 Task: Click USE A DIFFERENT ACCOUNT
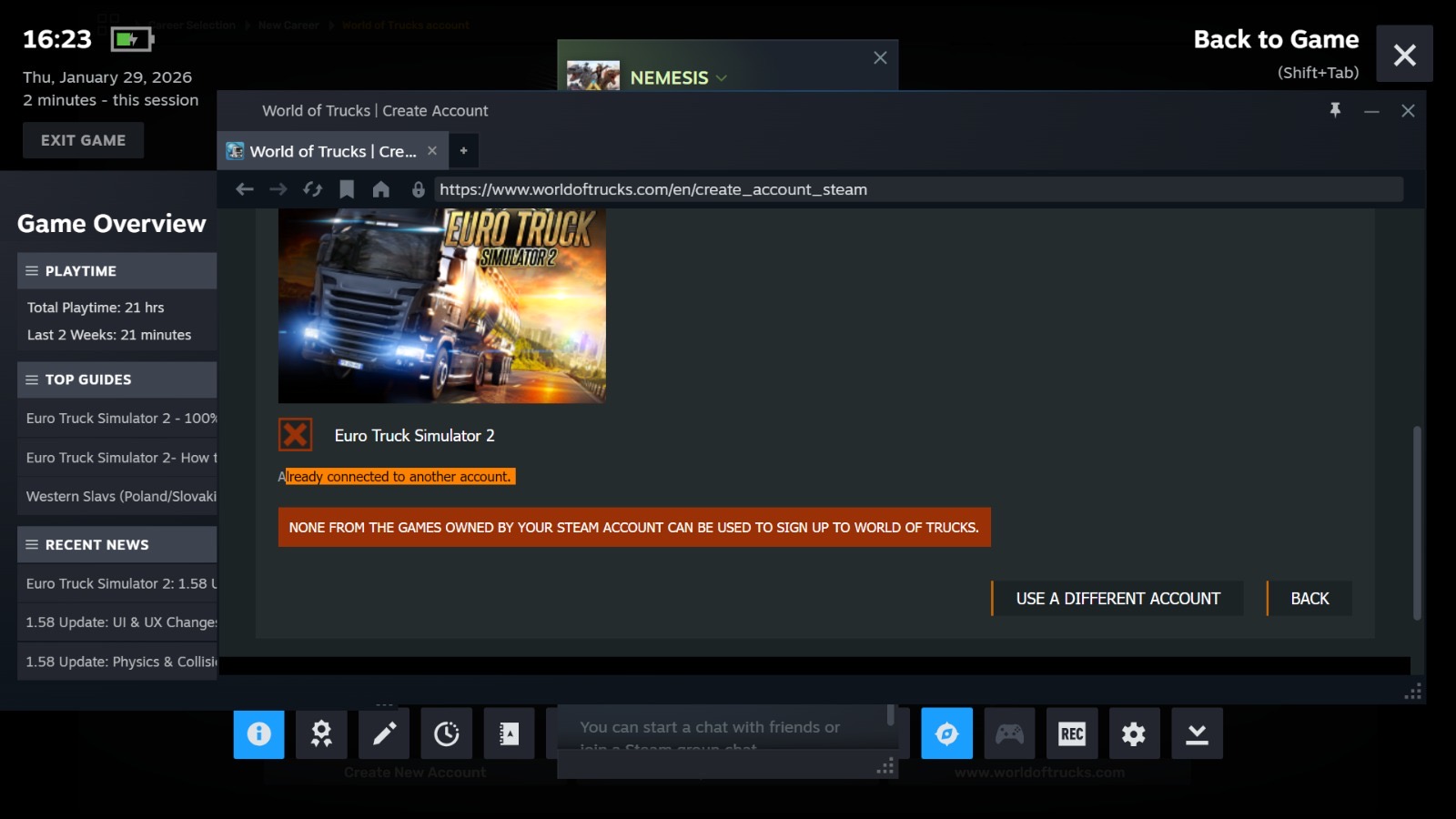(1117, 598)
